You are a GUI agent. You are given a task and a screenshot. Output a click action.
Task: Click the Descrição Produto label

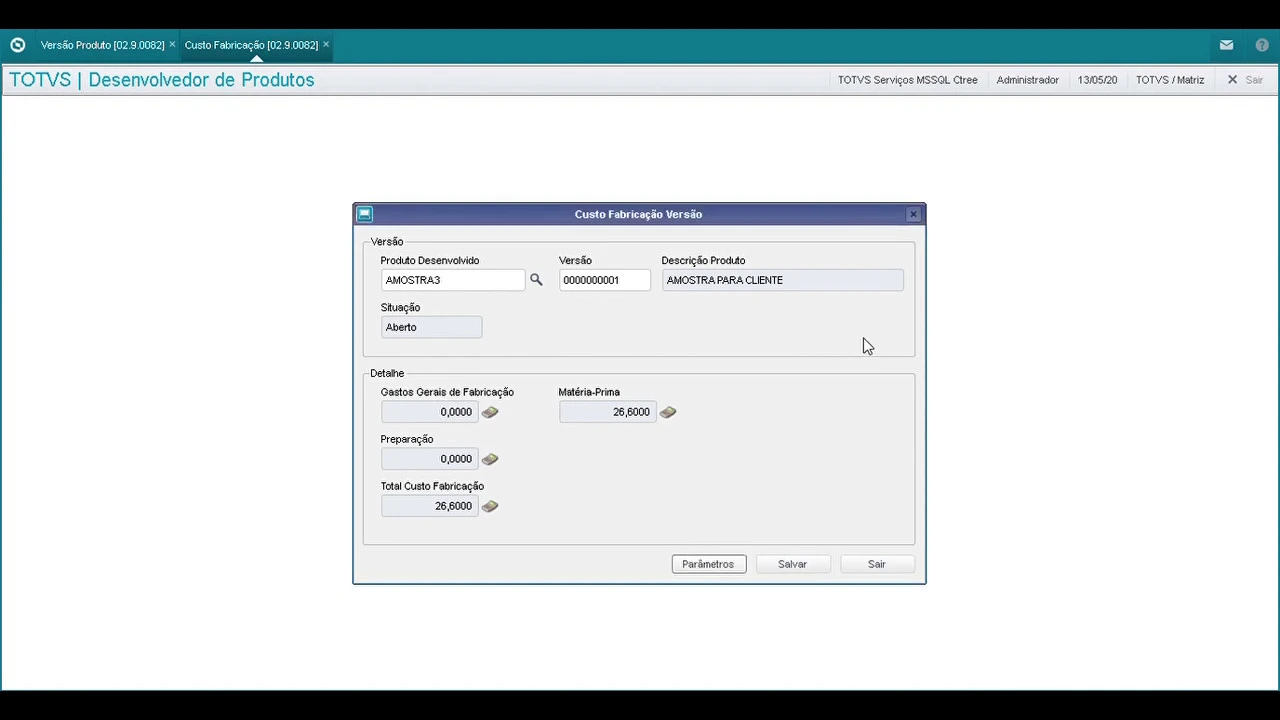tap(703, 260)
